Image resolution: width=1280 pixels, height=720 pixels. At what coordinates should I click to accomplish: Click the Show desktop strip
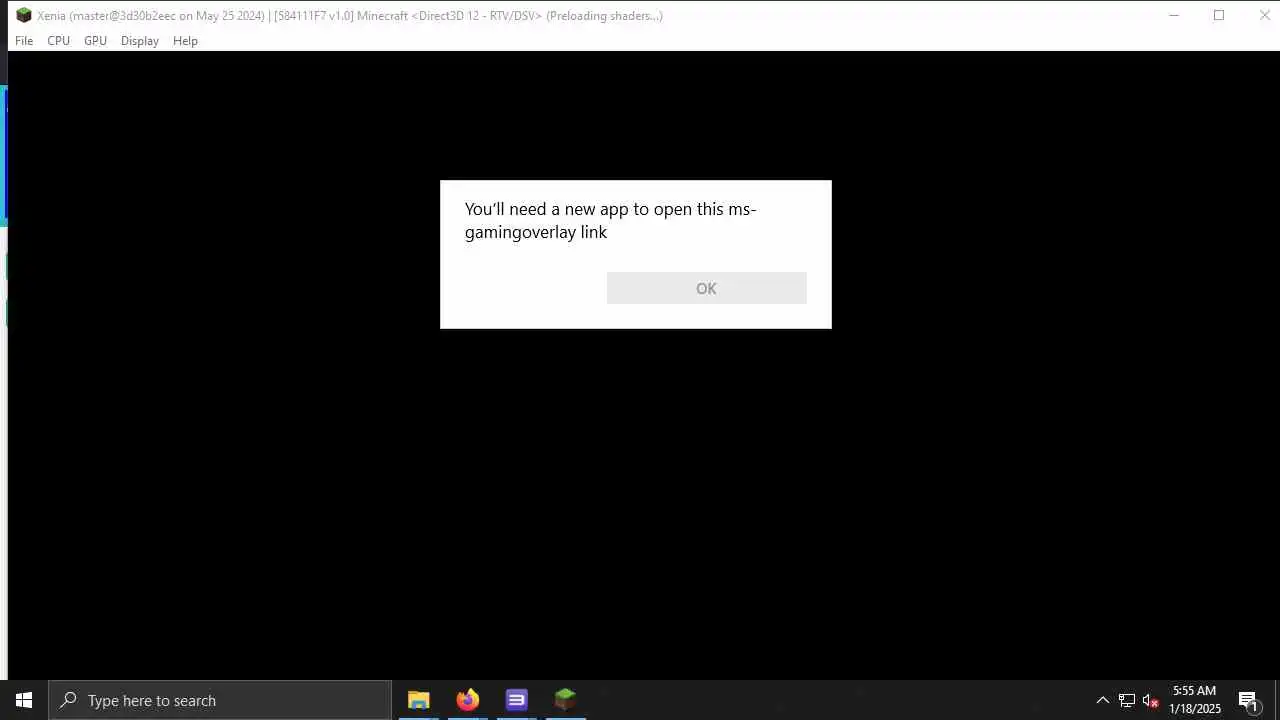(1277, 700)
